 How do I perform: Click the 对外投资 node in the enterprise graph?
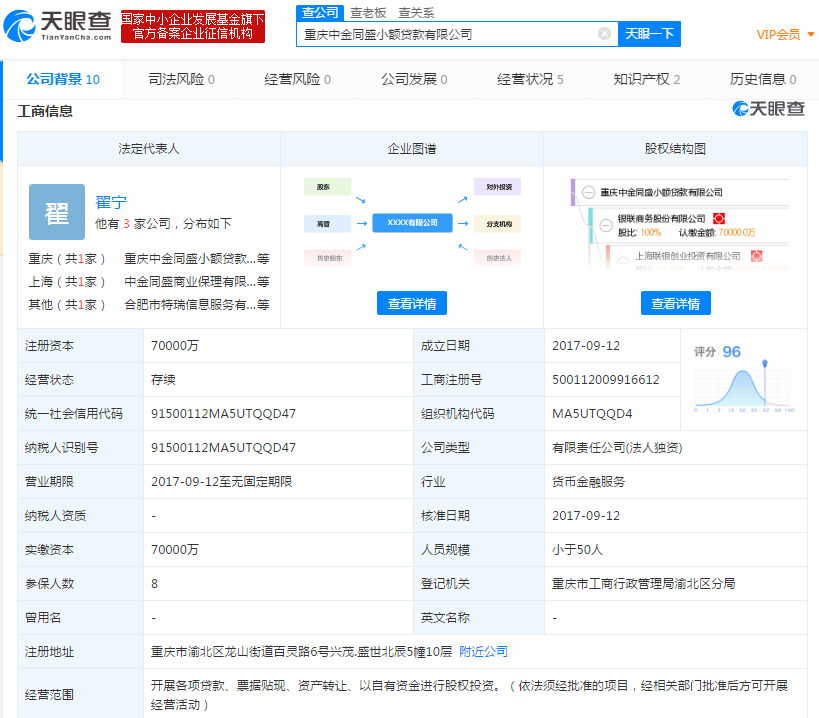497,187
